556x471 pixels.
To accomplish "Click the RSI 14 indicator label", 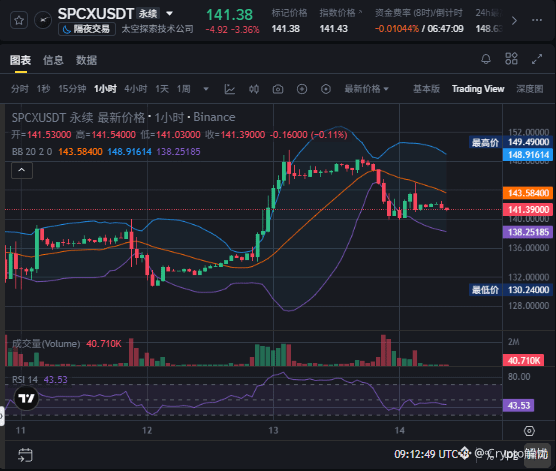I will pyautogui.click(x=25, y=380).
